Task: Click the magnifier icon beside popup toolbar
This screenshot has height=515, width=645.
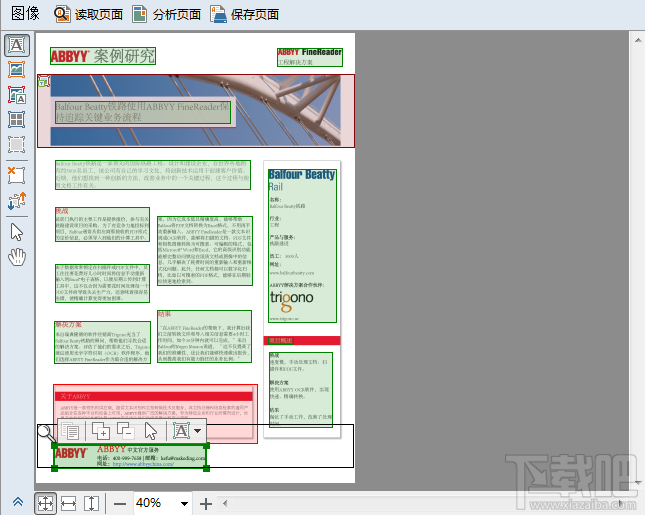Action: point(46,433)
